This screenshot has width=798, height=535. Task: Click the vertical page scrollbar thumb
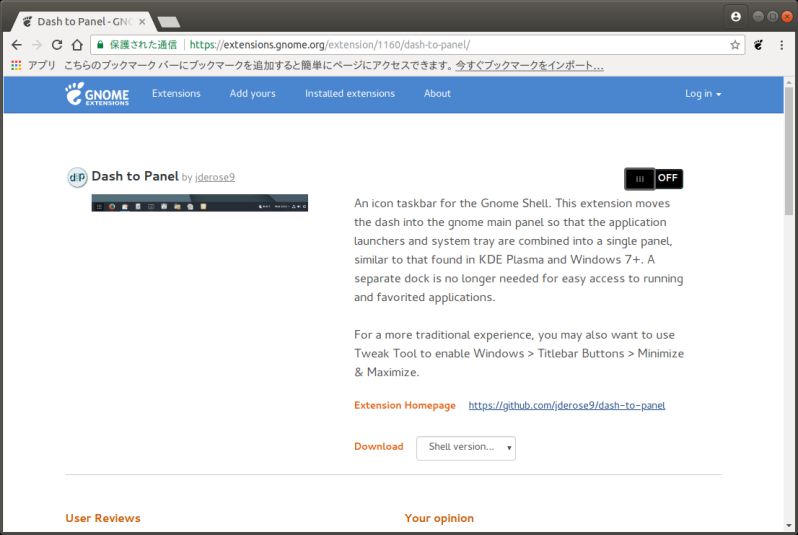pos(789,151)
